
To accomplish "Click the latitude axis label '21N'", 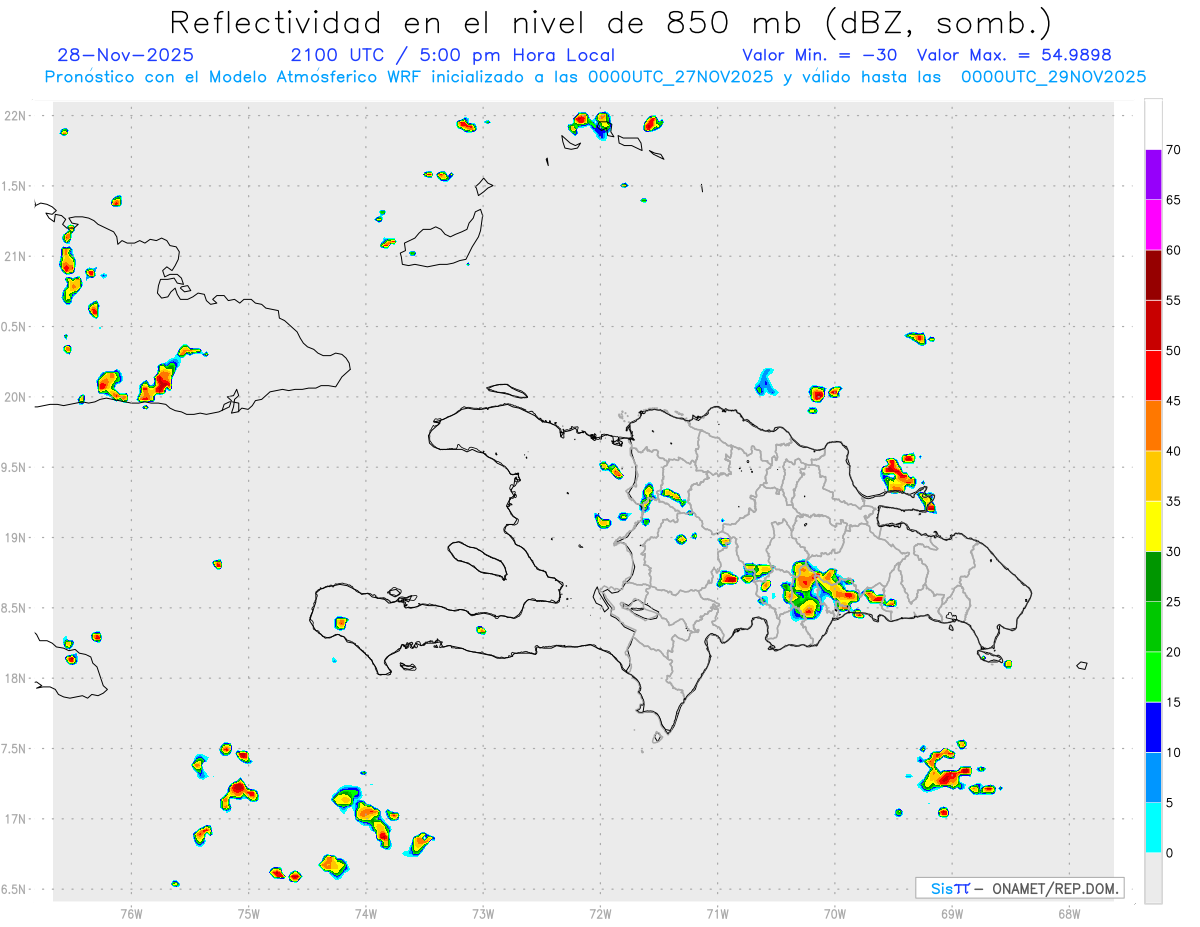I will 15,257.
